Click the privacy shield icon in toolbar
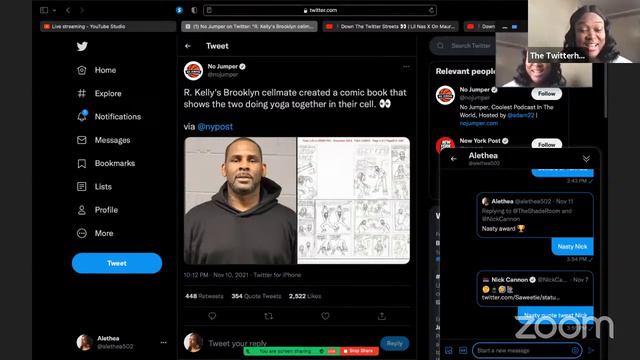This screenshot has height=360, width=640. coord(194,10)
